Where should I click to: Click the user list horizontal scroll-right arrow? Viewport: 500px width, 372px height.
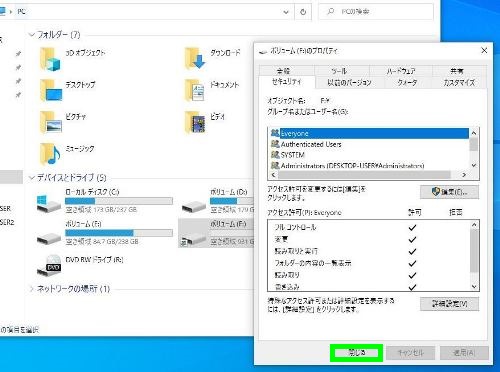click(464, 175)
